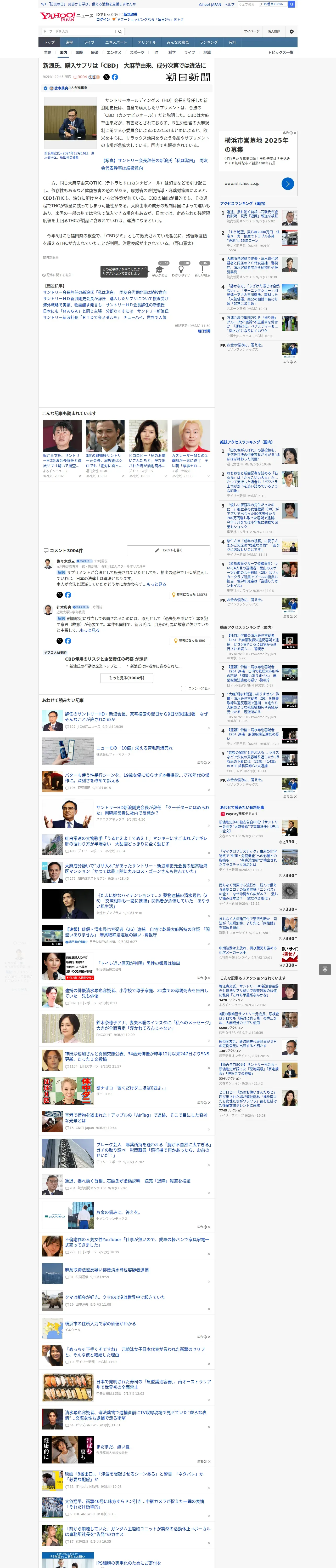
Task: Open the 横浜市営墓地 ad arrow button
Action: click(x=288, y=183)
